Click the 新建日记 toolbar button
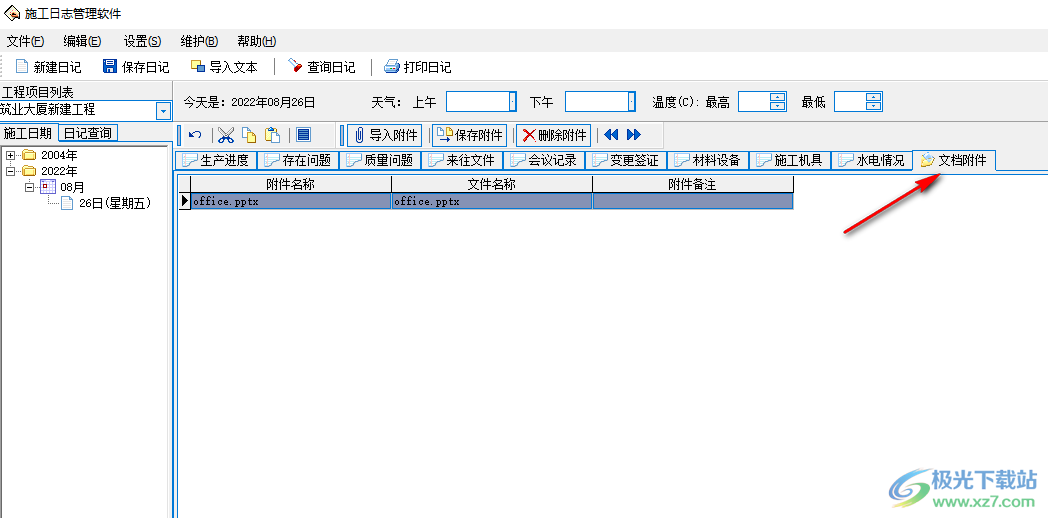Image resolution: width=1048 pixels, height=518 pixels. pos(48,67)
